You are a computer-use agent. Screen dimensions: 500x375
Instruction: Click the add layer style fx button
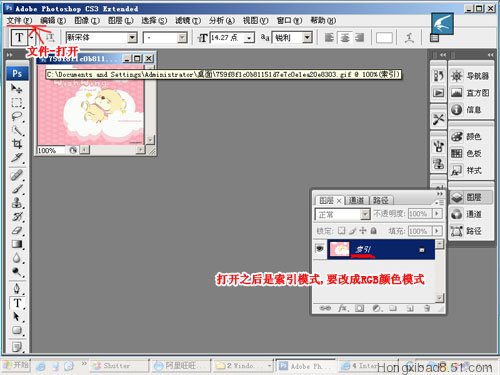click(x=343, y=308)
